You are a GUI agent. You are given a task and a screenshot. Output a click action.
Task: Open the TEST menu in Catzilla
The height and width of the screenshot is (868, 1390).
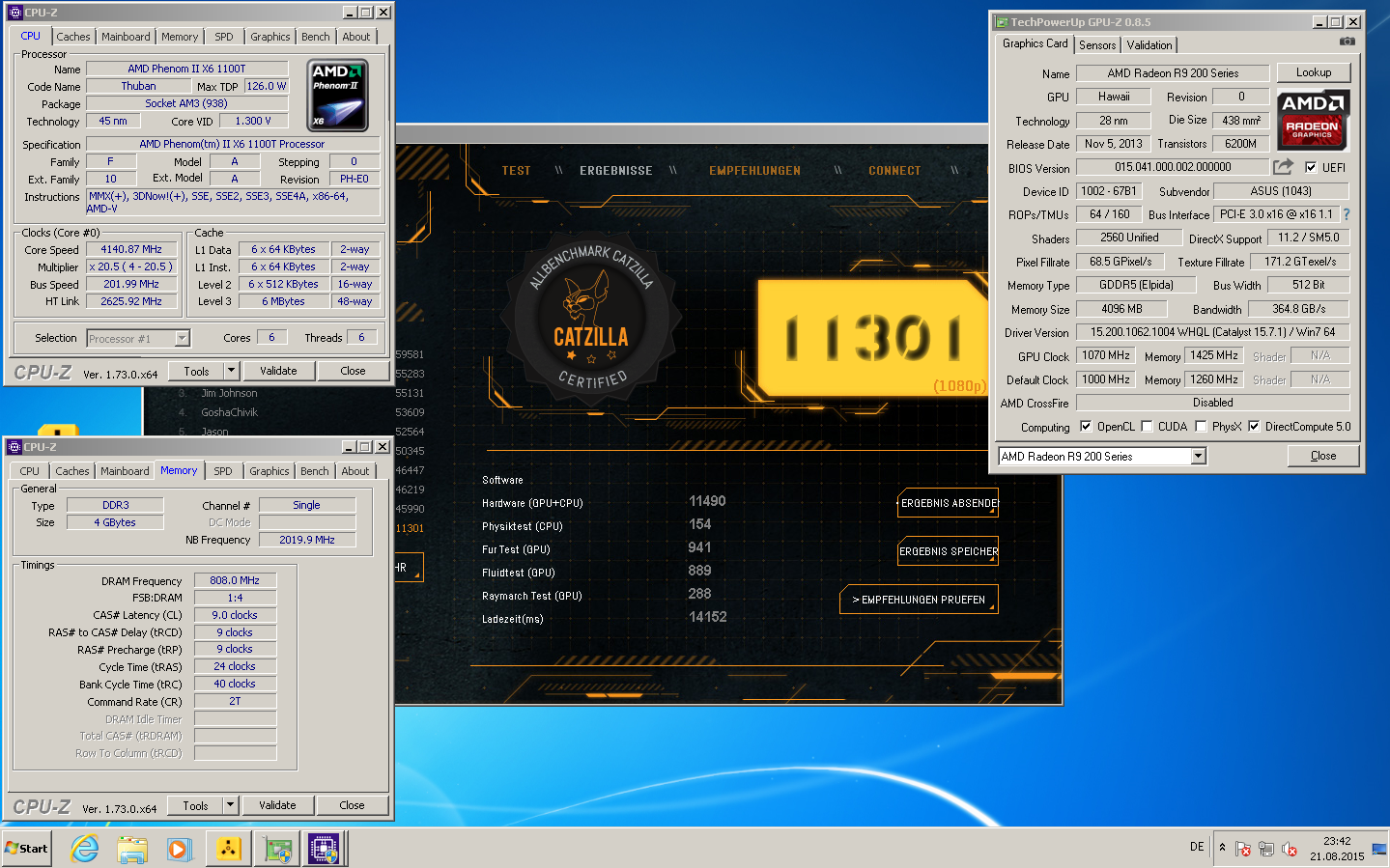point(516,171)
